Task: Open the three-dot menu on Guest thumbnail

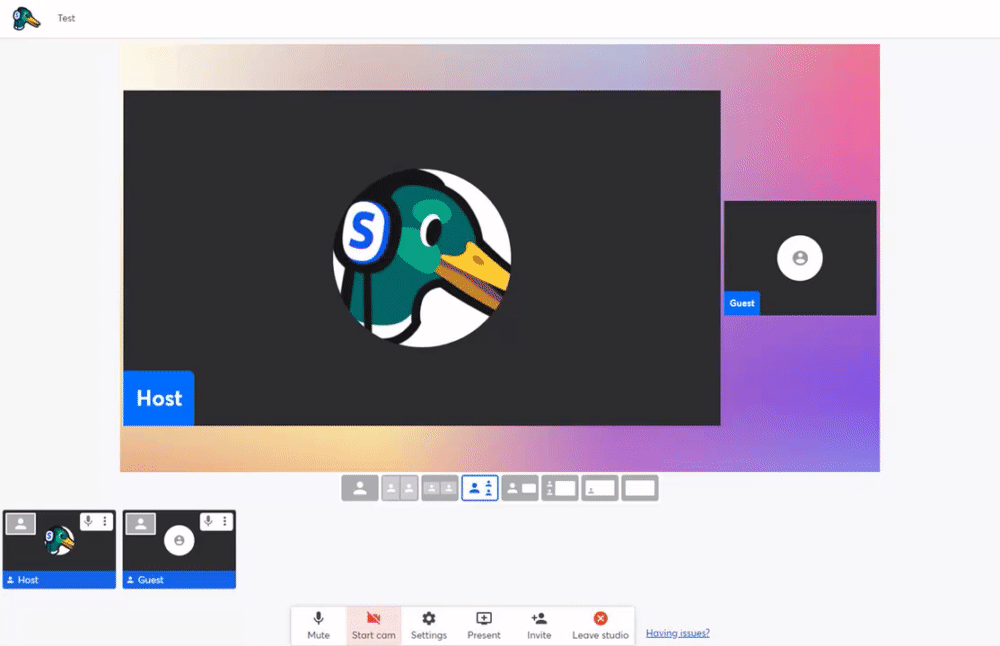Action: pos(224,522)
